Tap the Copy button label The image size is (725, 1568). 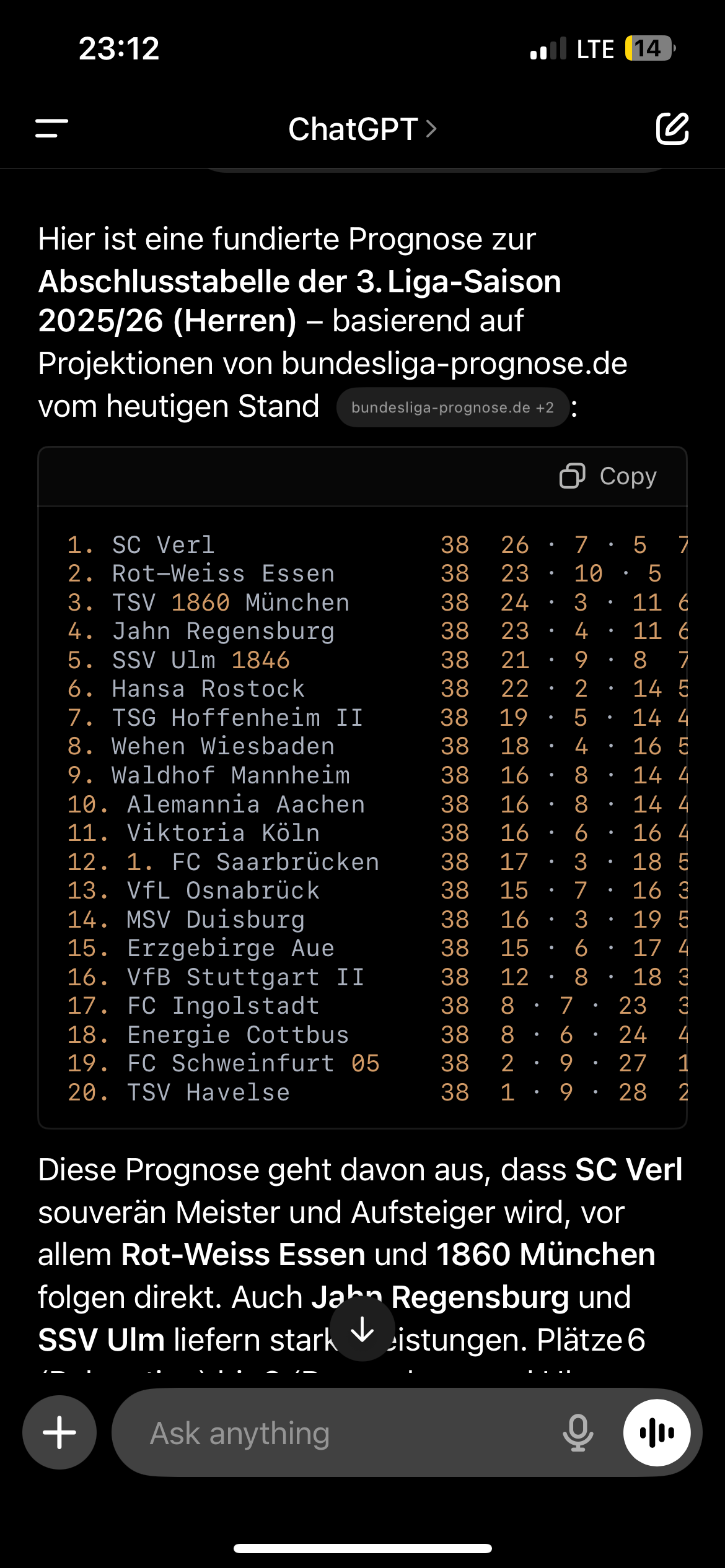[x=628, y=476]
